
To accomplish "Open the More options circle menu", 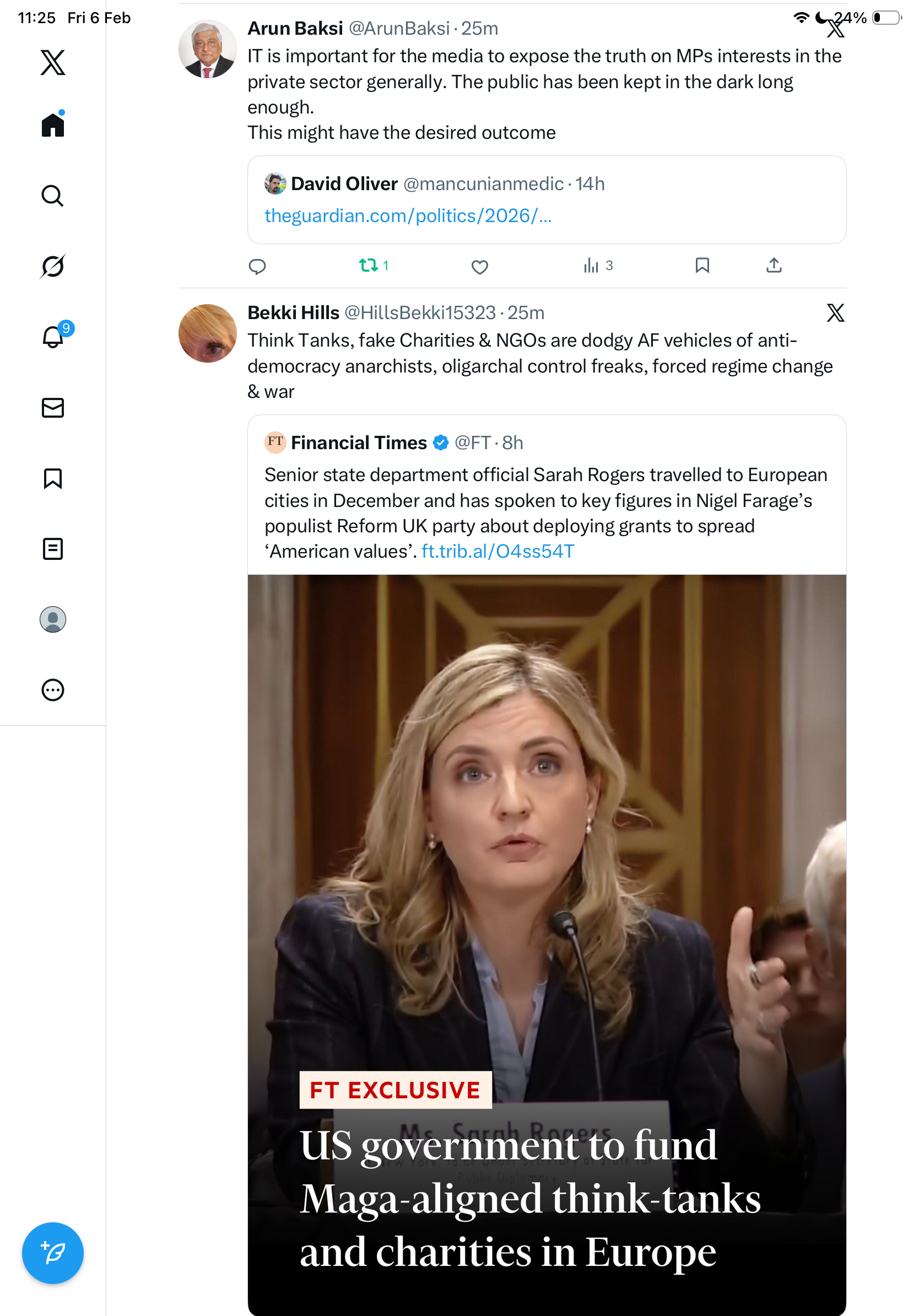I will [x=53, y=689].
